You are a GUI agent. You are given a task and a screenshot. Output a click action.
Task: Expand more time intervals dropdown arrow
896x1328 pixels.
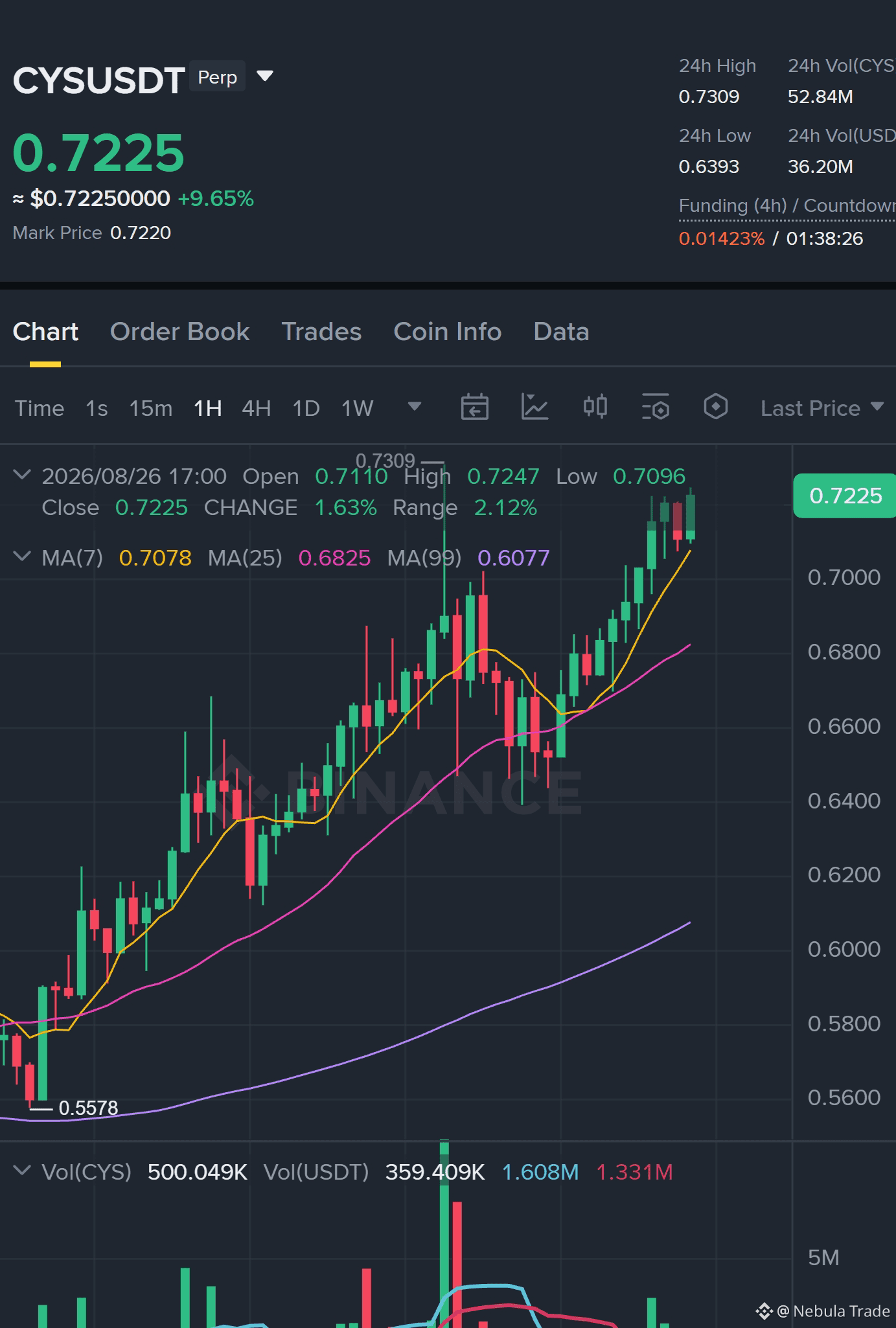(x=415, y=407)
